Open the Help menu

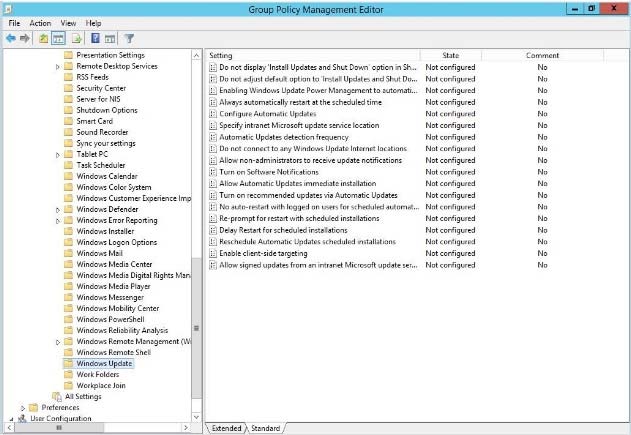(93, 23)
